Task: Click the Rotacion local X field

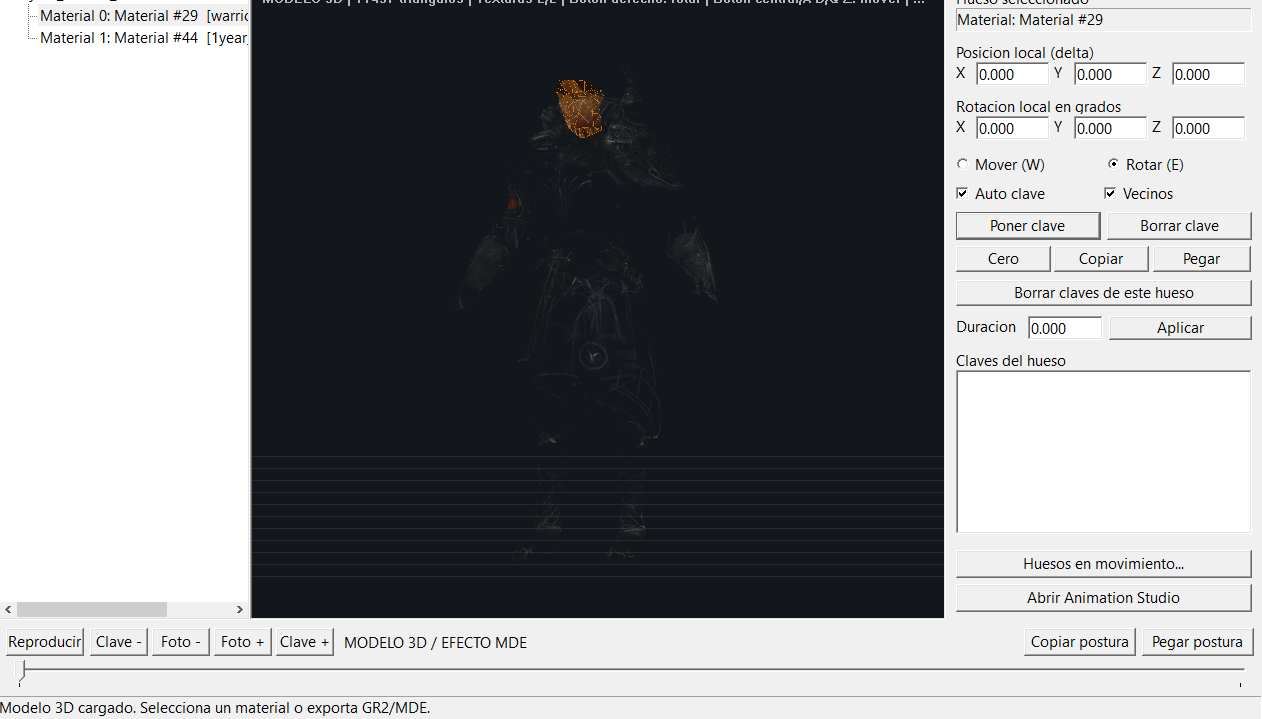Action: click(1012, 128)
